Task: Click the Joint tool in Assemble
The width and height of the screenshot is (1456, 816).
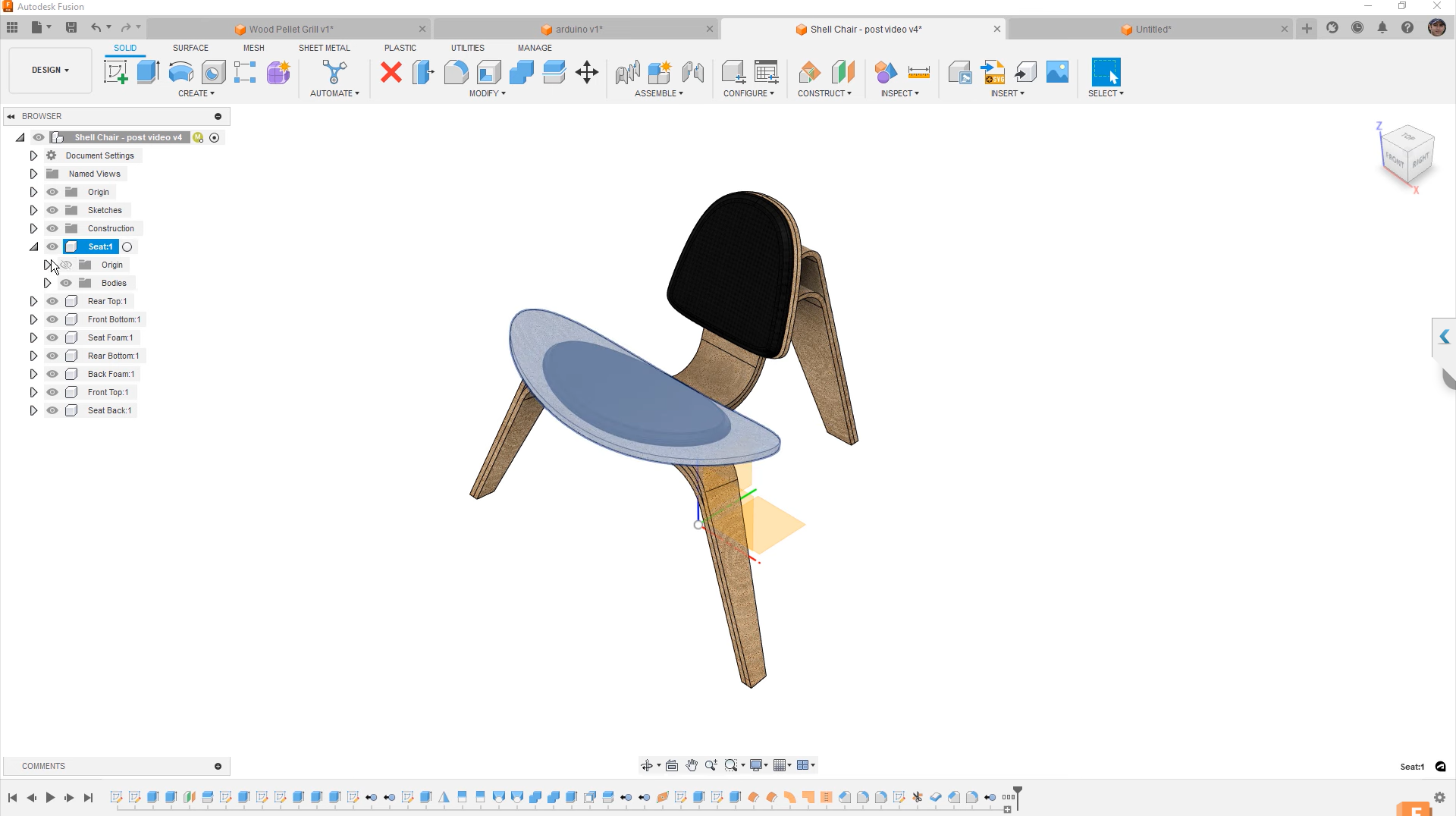Action: pos(692,72)
